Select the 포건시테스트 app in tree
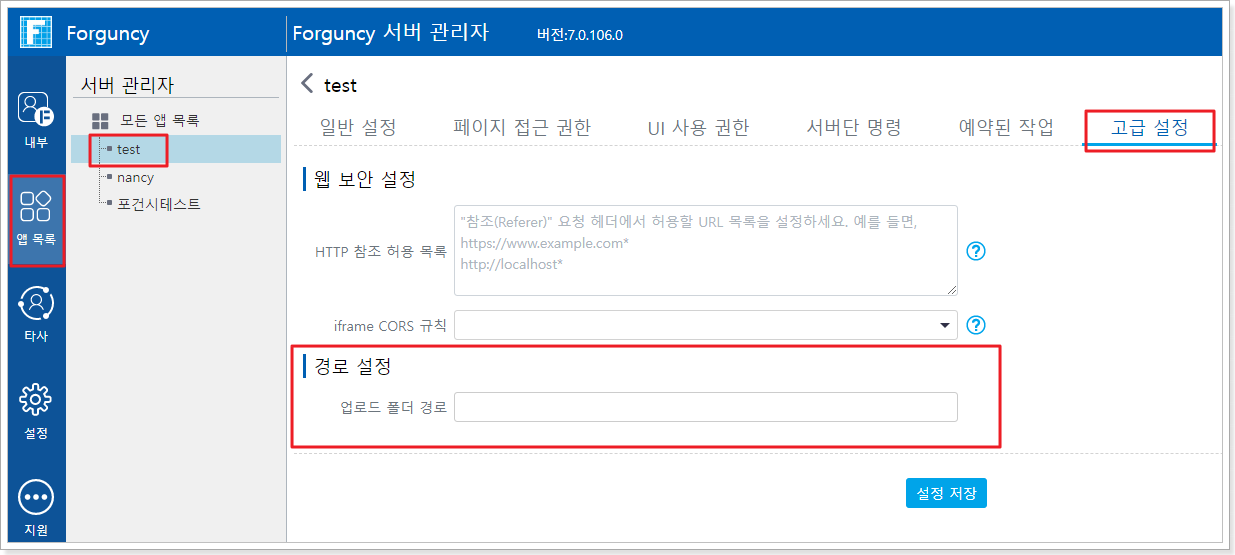Viewport: 1235px width, 555px height. (x=158, y=204)
